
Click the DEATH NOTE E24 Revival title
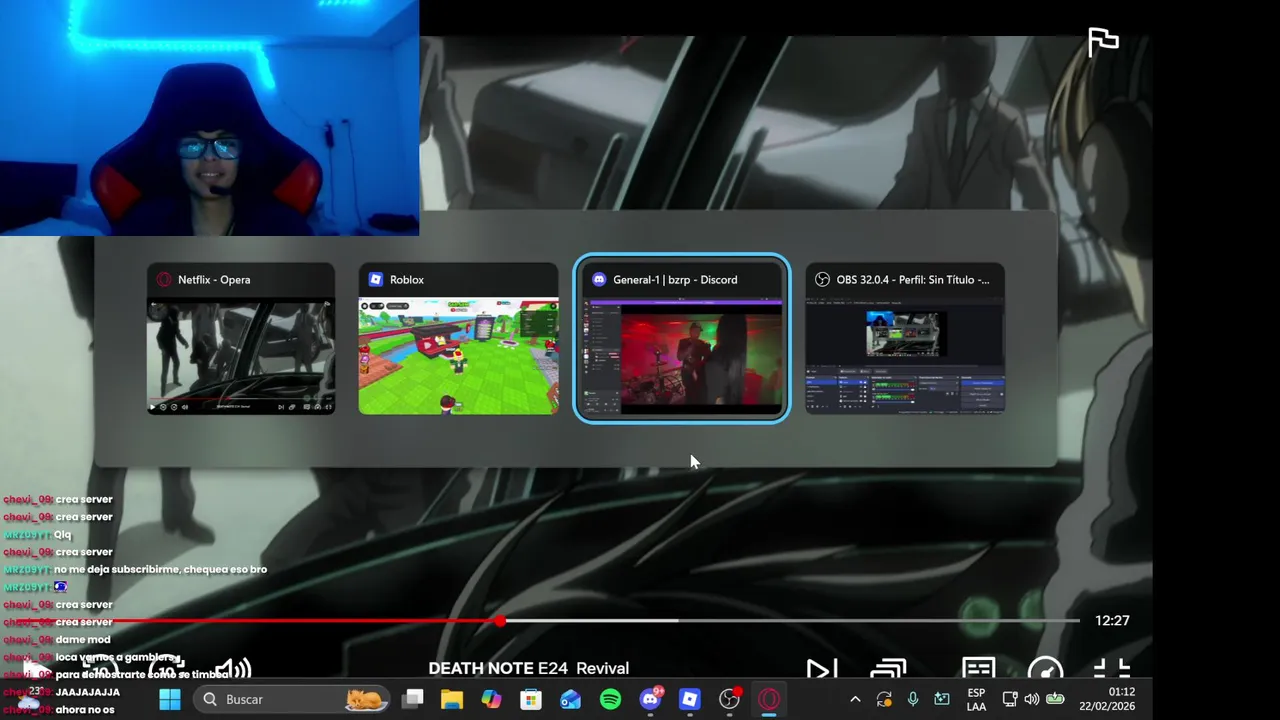[529, 668]
